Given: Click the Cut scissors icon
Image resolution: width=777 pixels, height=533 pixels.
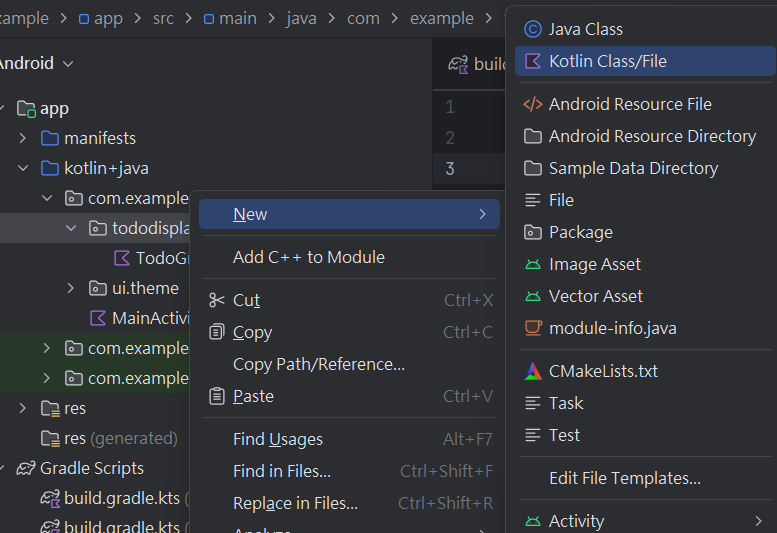Looking at the screenshot, I should pyautogui.click(x=217, y=300).
